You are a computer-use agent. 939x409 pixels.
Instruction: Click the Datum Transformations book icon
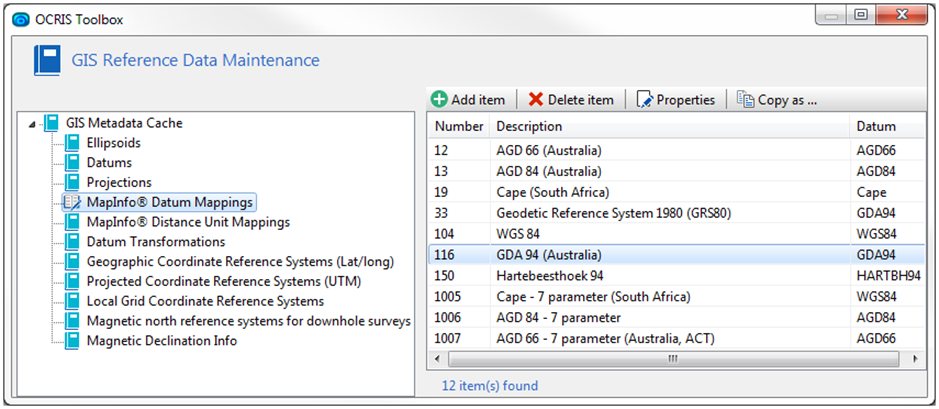tap(72, 242)
